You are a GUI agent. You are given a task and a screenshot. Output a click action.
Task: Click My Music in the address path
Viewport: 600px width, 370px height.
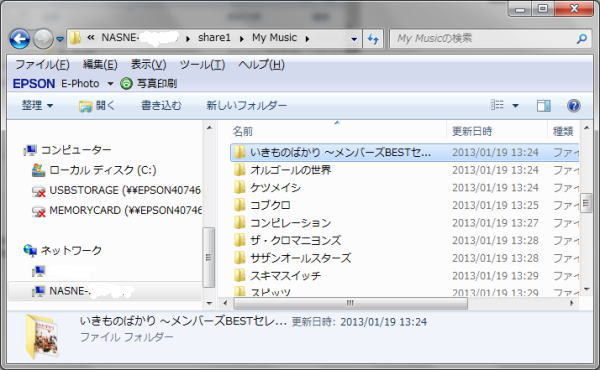pyautogui.click(x=274, y=37)
